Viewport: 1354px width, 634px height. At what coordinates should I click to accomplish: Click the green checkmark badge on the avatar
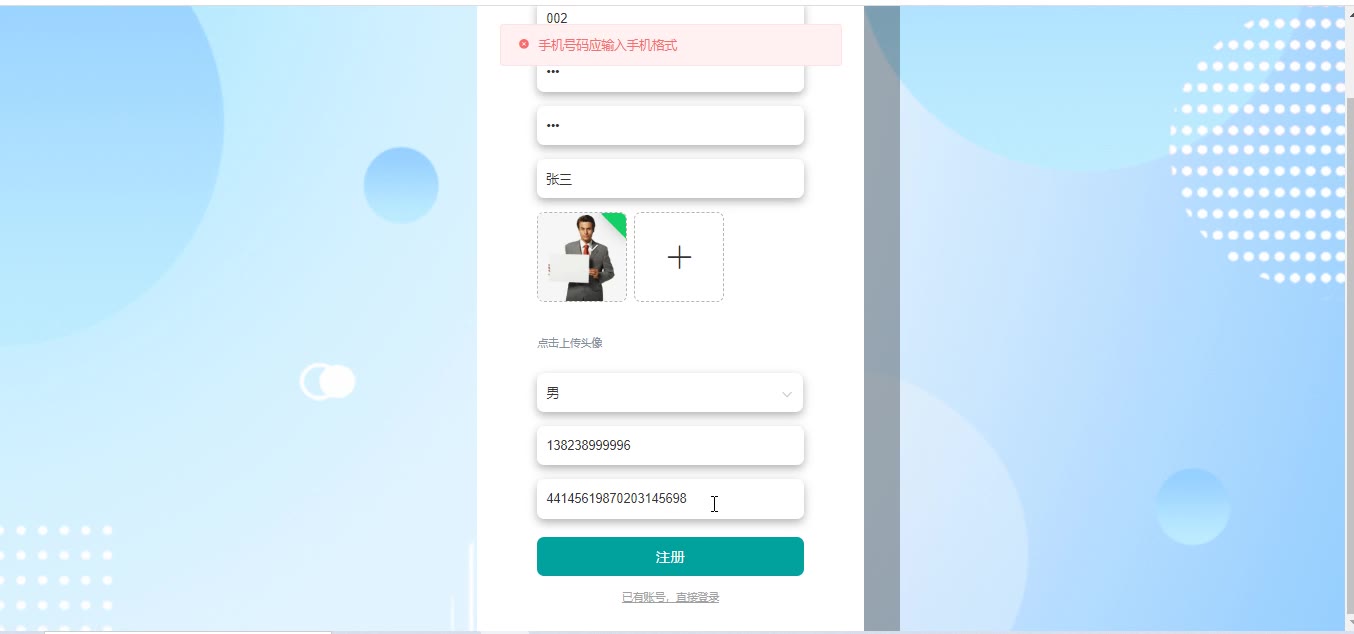pos(616,223)
